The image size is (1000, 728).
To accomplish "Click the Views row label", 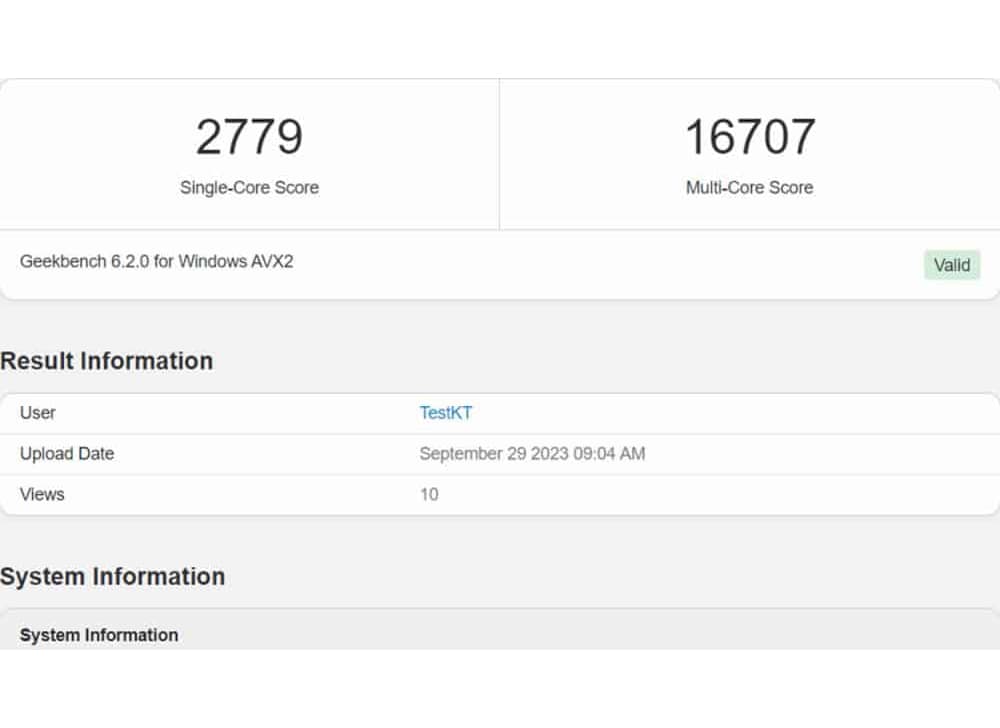I will [x=42, y=495].
